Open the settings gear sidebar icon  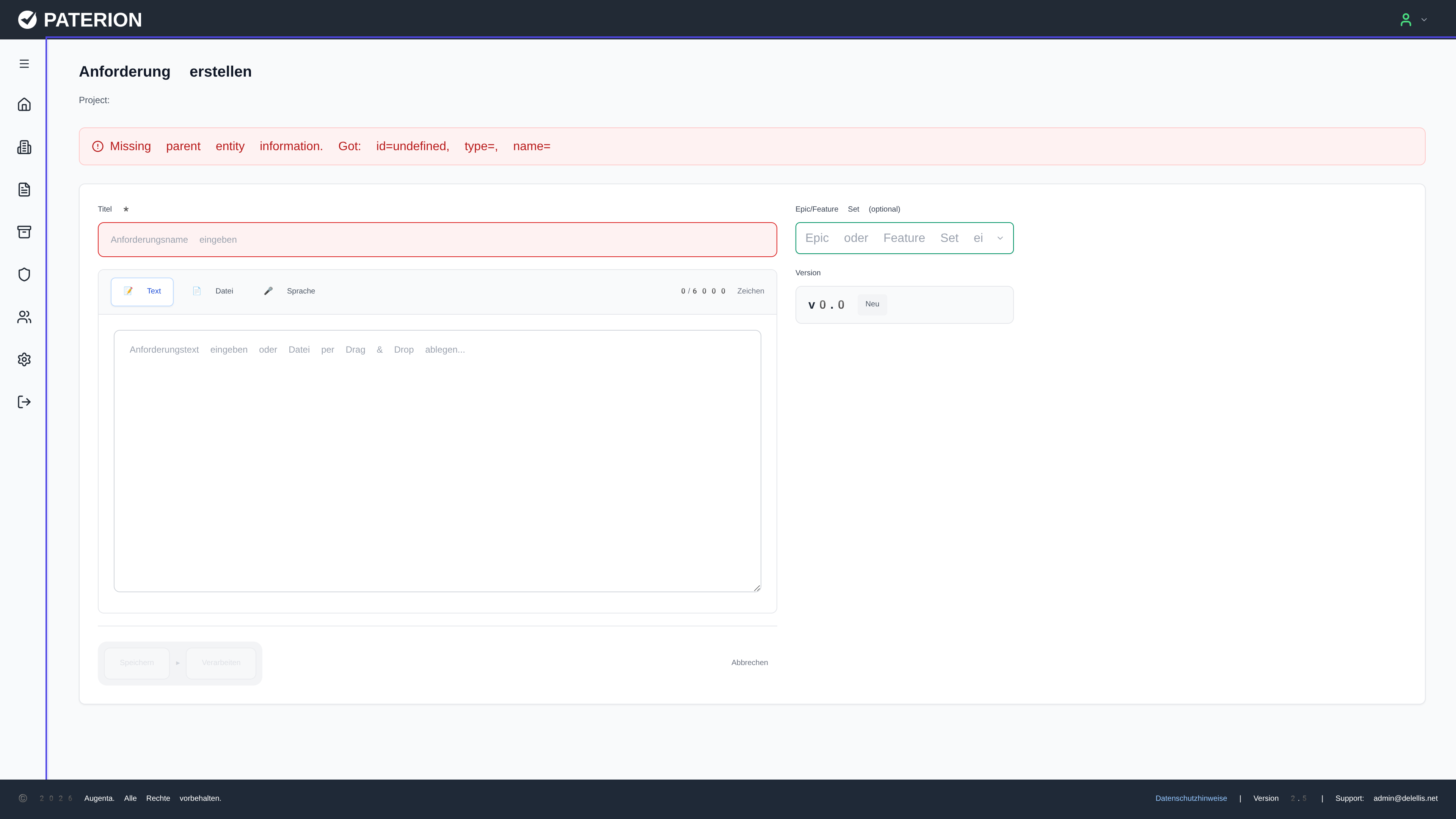click(24, 359)
